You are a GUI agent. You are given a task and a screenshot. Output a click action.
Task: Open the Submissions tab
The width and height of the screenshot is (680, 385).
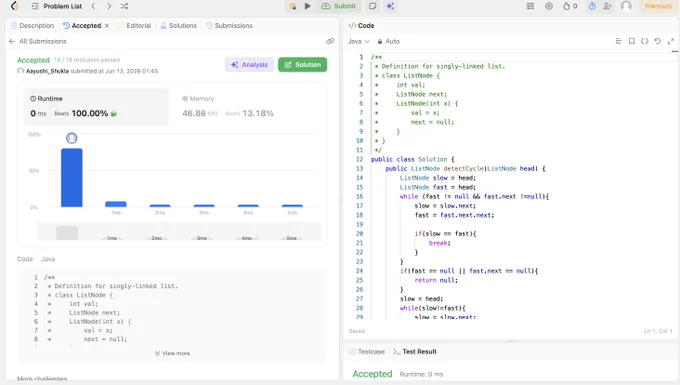point(229,26)
